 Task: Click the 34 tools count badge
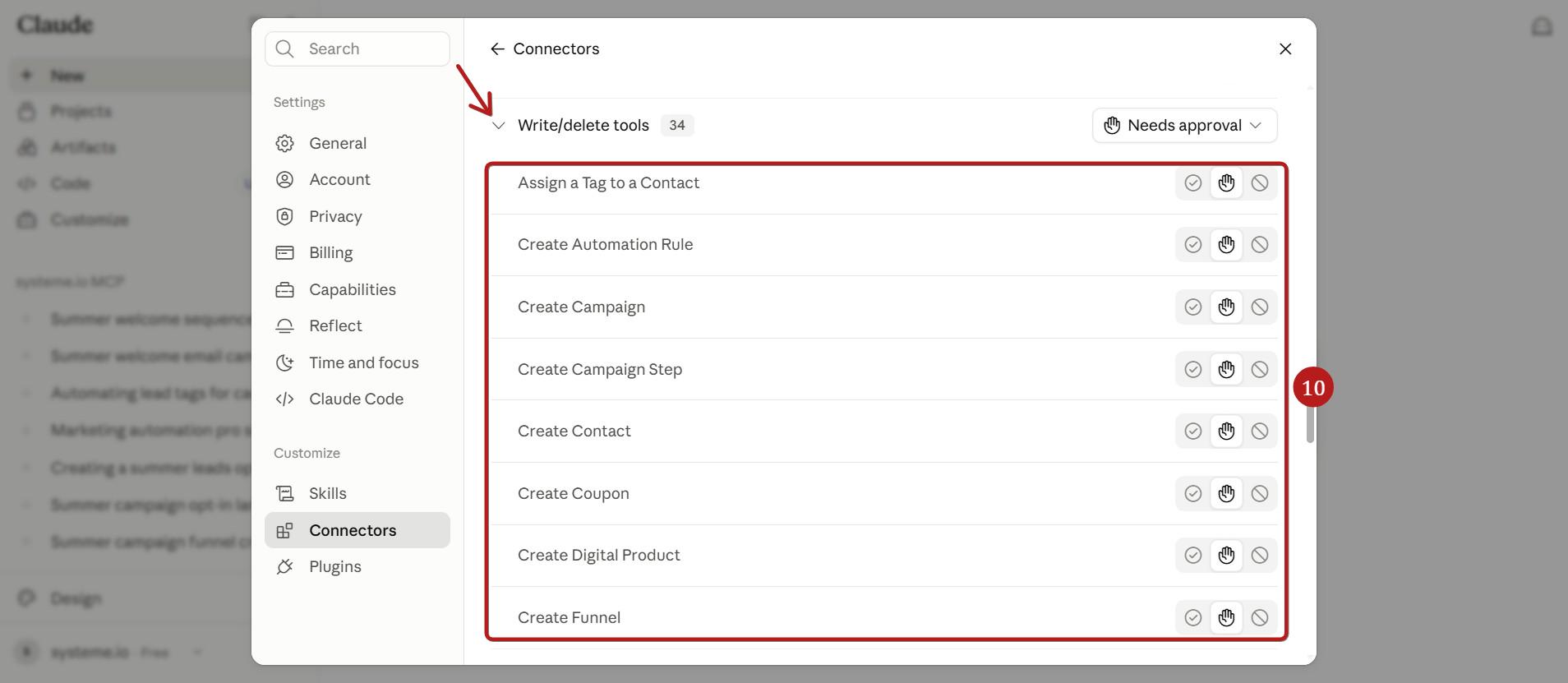coord(677,125)
